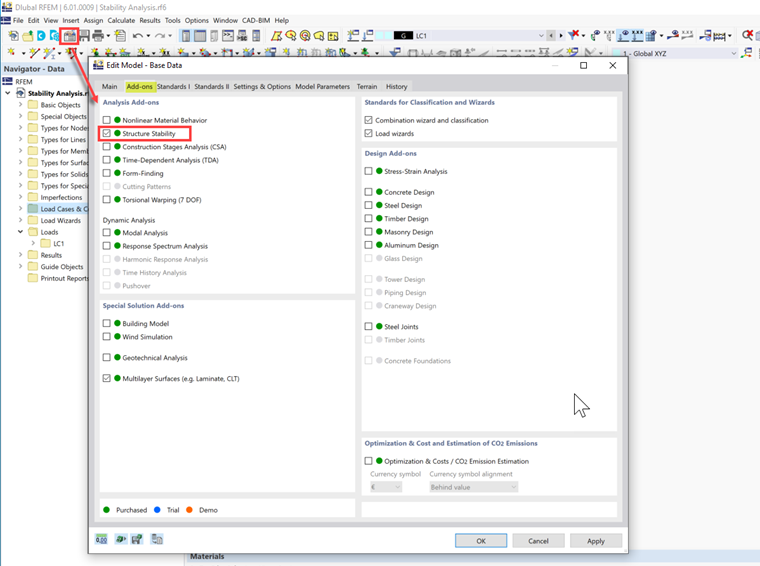Enable Time-Dependent Analysis (TDA) checkbox

click(107, 159)
